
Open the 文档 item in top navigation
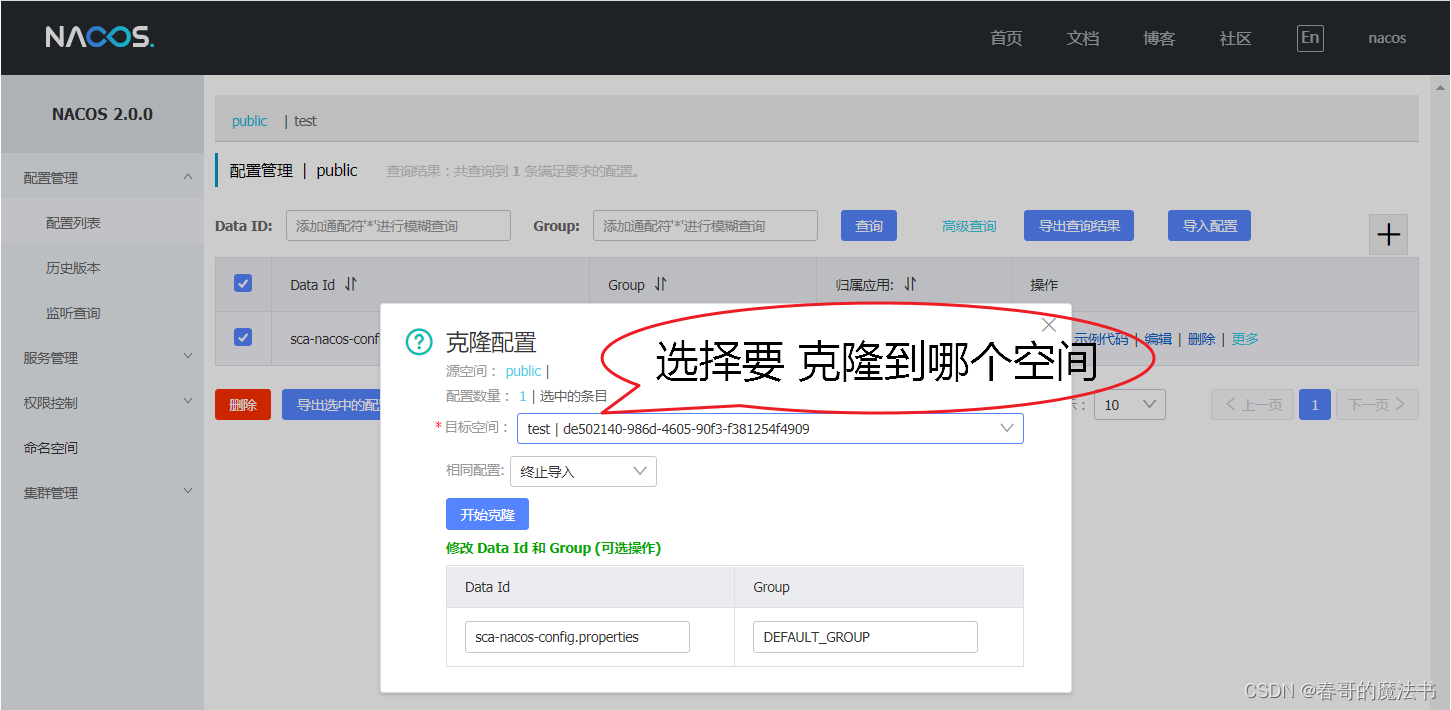1083,38
